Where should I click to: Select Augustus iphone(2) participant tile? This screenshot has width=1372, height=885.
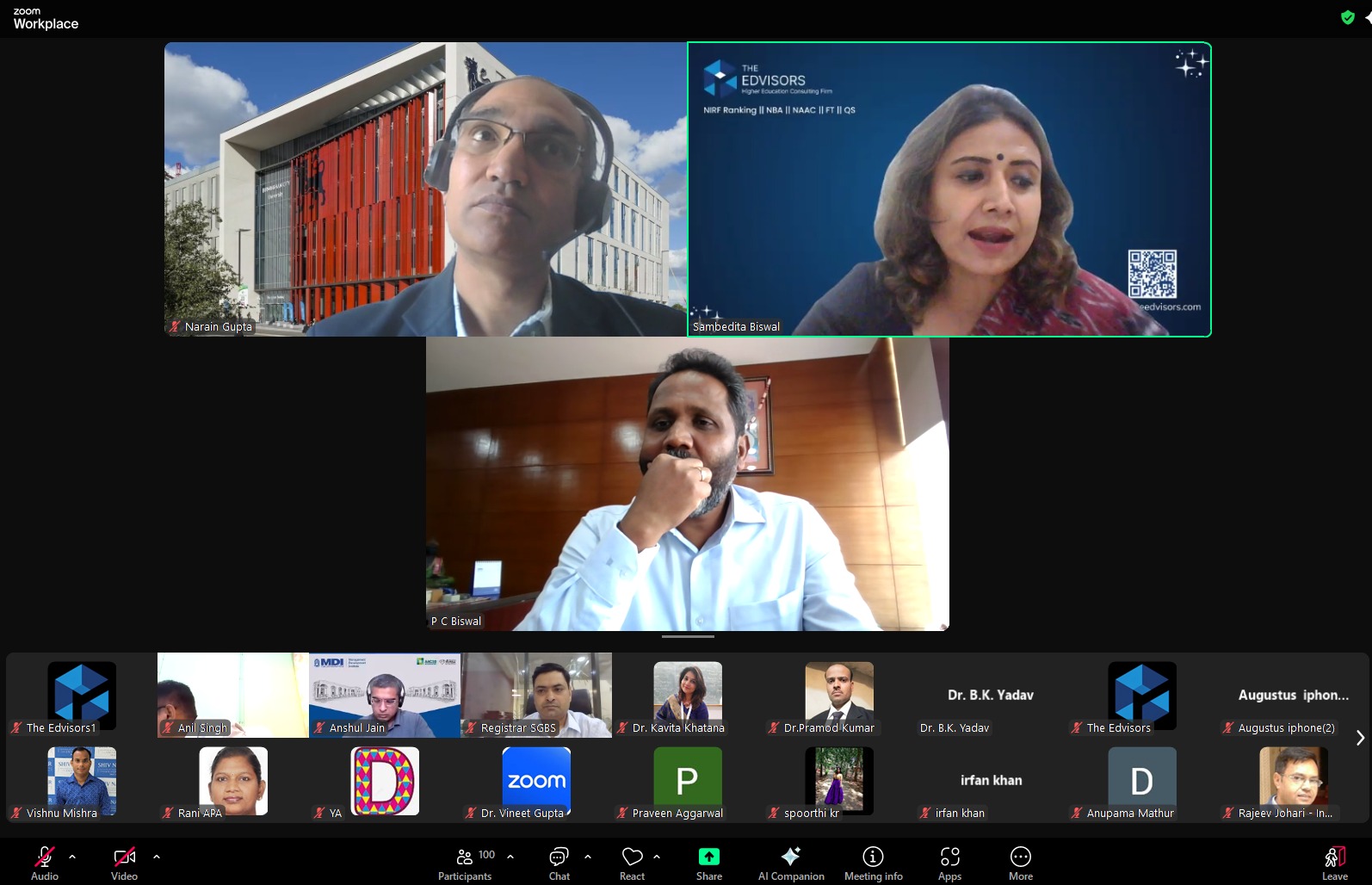pos(1294,696)
